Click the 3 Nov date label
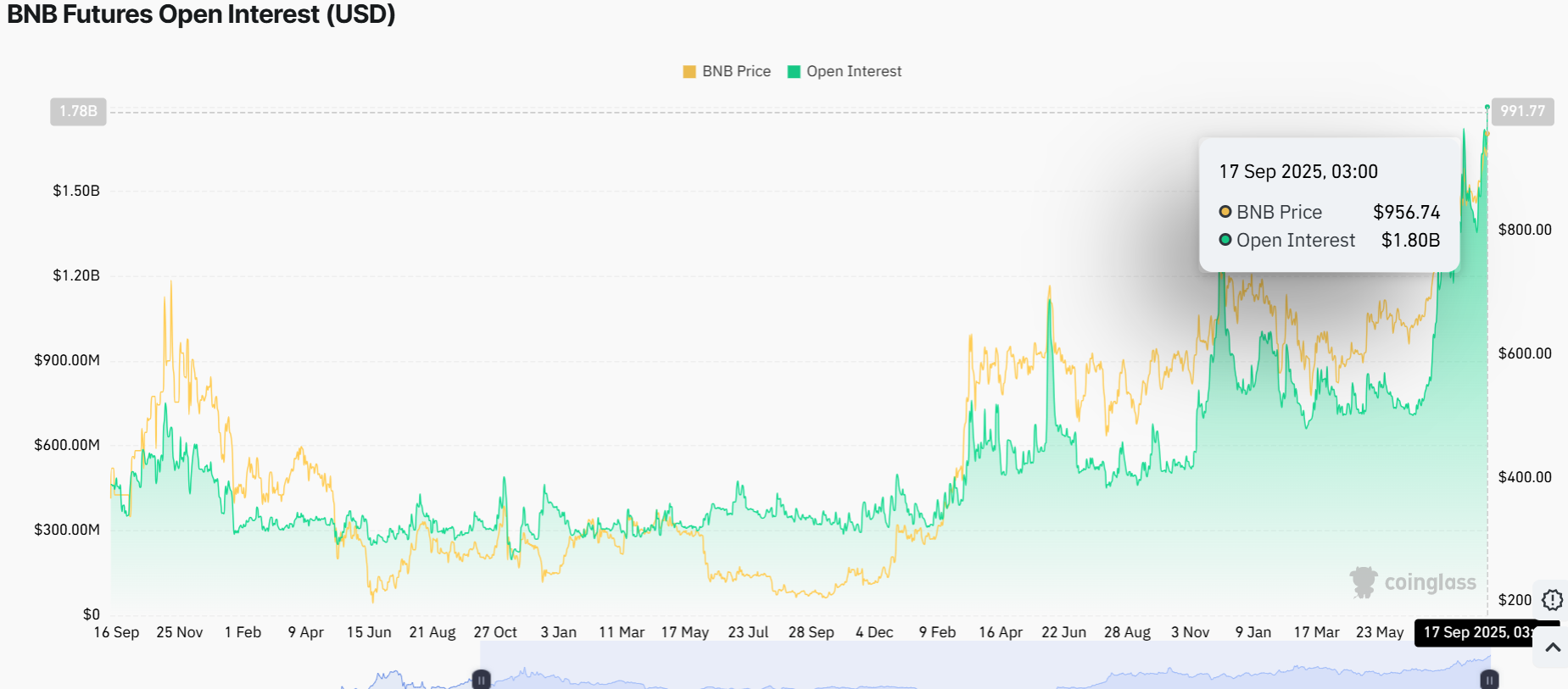This screenshot has height=689, width=1568. [1191, 632]
